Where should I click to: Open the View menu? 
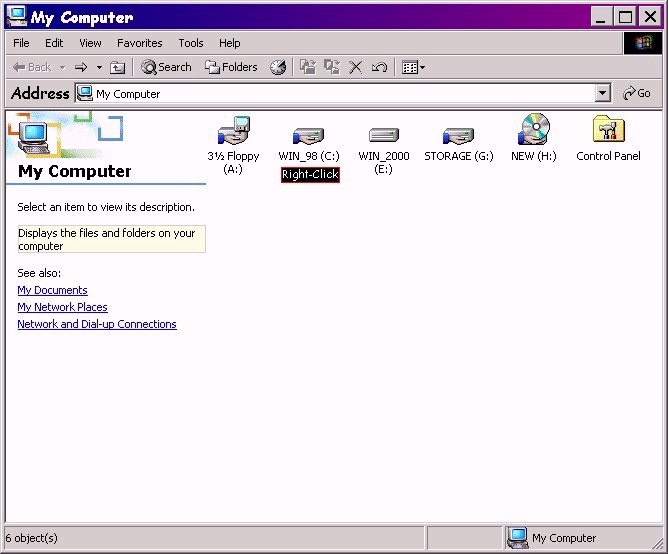90,43
